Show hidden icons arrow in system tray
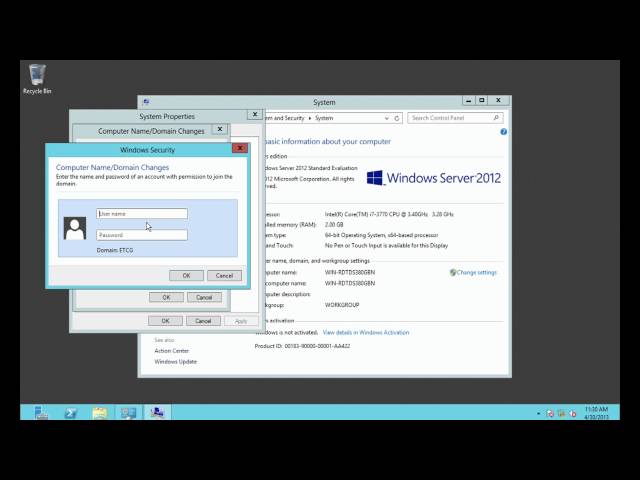Screen dimensions: 640x480 click(538, 413)
